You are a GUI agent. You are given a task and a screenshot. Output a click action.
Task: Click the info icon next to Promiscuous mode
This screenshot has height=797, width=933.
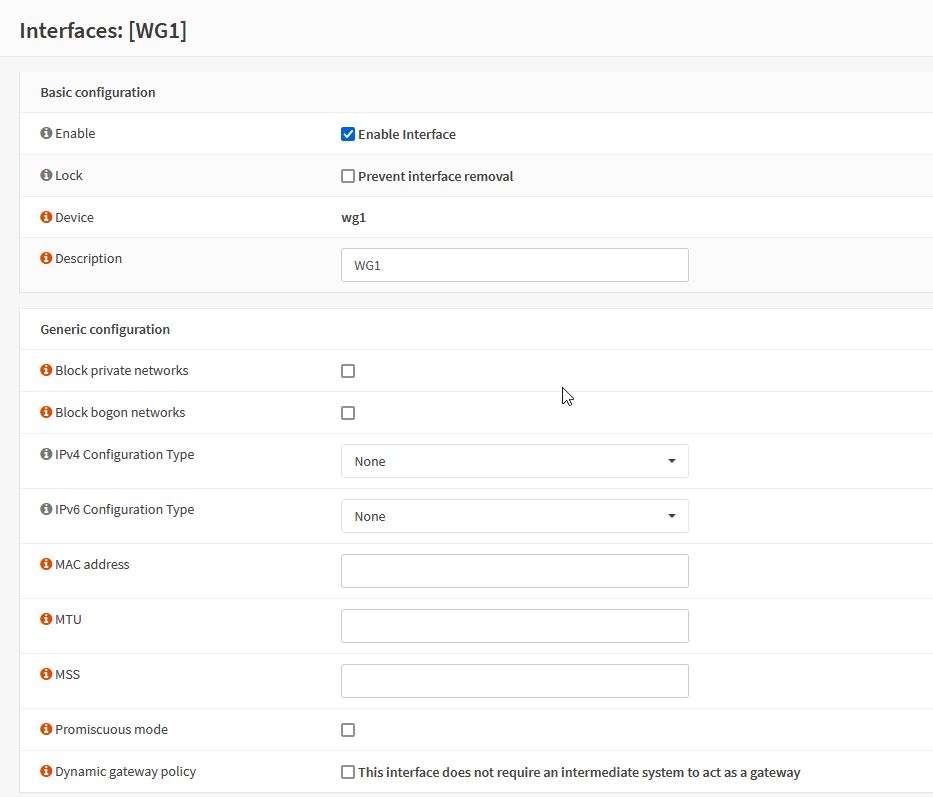(44, 729)
